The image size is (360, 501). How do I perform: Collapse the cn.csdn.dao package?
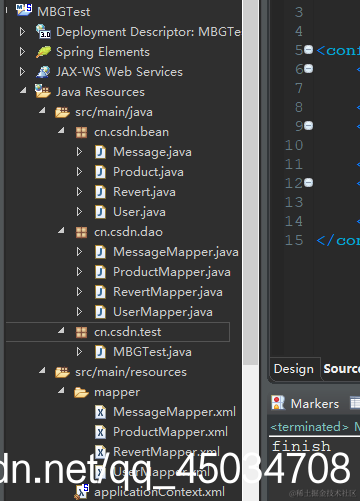(61, 230)
